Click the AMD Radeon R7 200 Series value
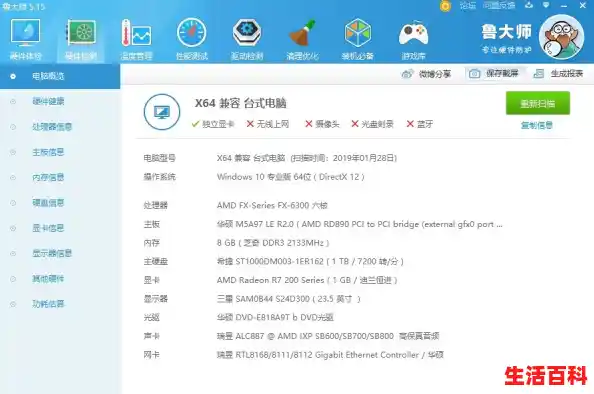This screenshot has width=594, height=394. (x=307, y=280)
